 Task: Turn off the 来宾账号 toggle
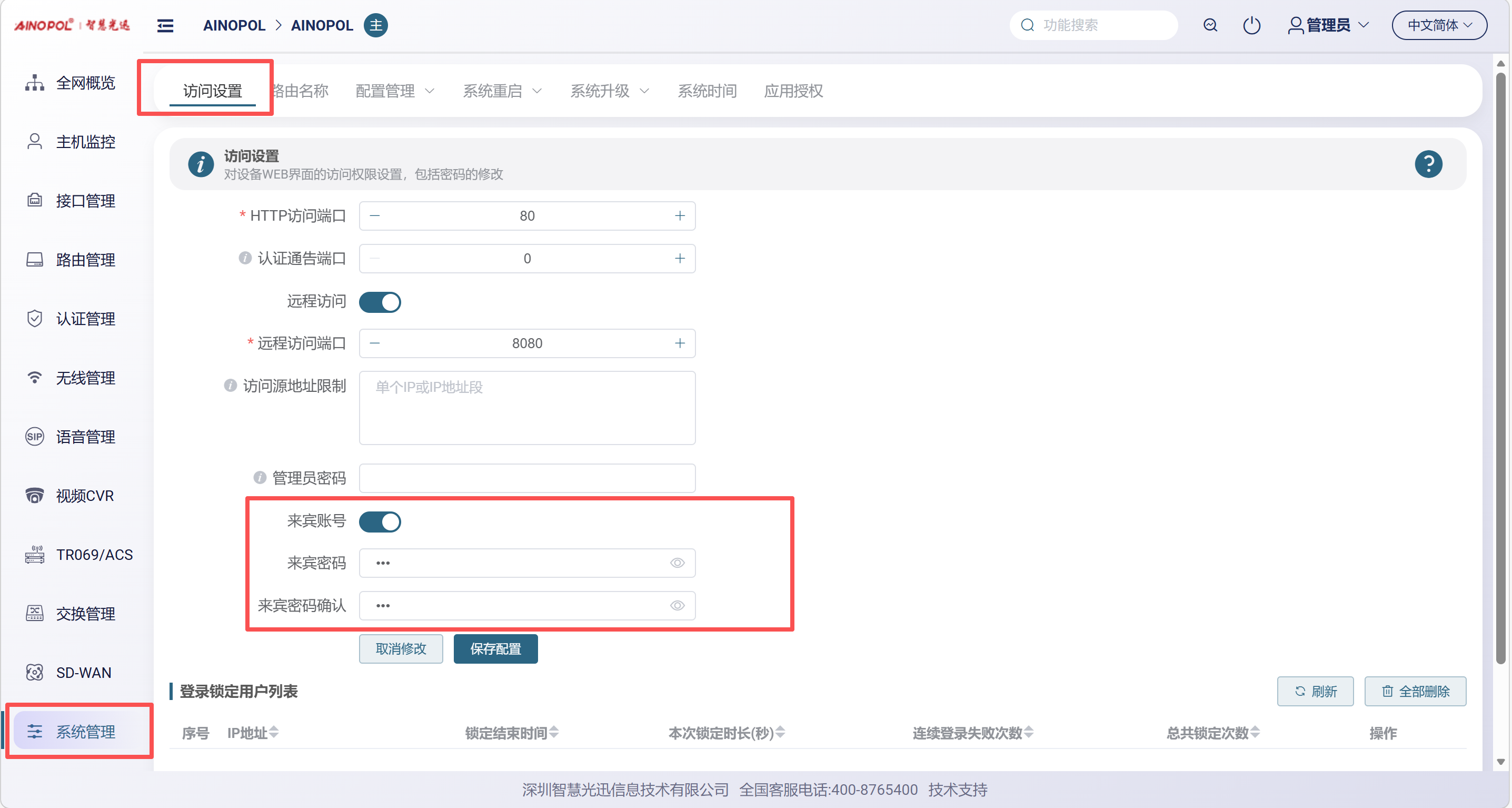380,521
